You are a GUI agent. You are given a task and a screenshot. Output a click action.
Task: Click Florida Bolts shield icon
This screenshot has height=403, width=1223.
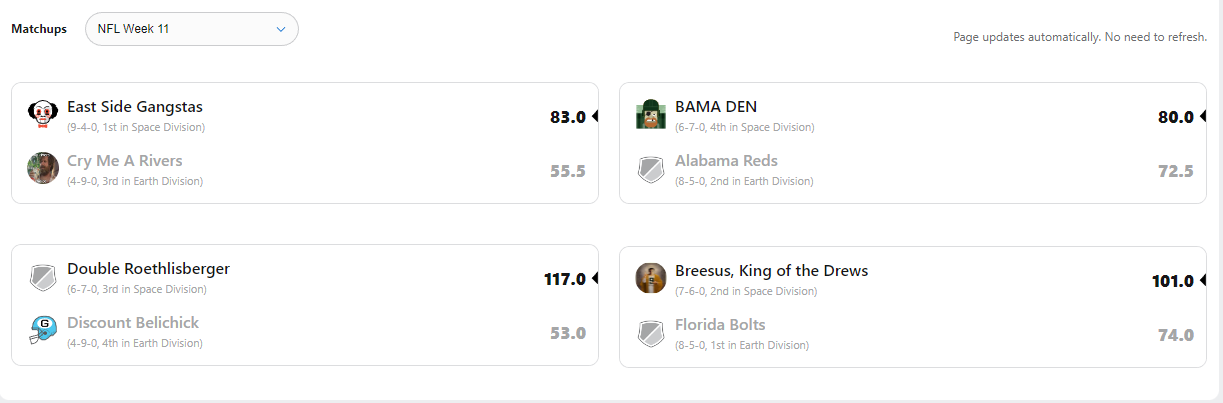click(x=651, y=333)
